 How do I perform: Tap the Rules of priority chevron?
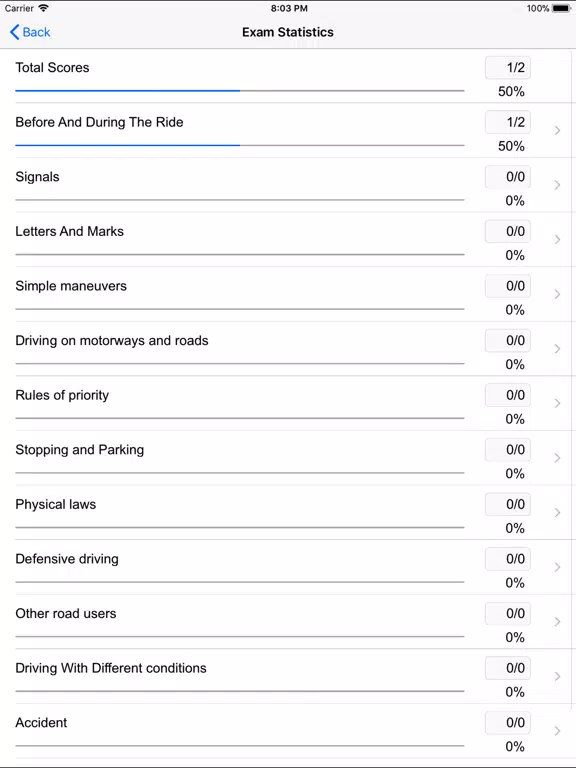click(557, 403)
